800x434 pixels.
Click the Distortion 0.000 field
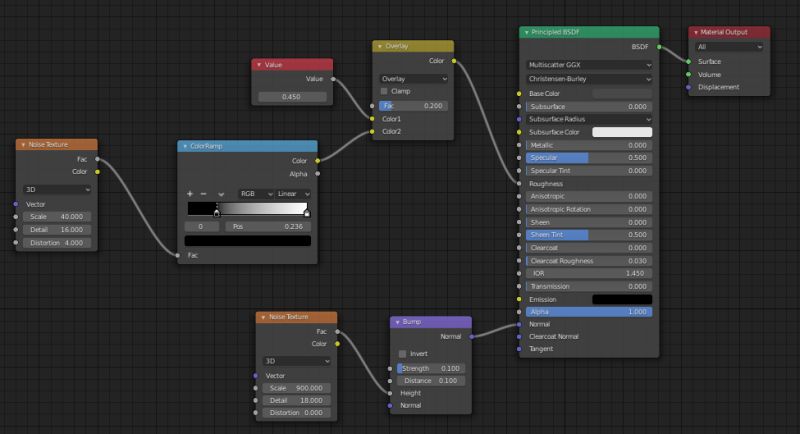296,413
